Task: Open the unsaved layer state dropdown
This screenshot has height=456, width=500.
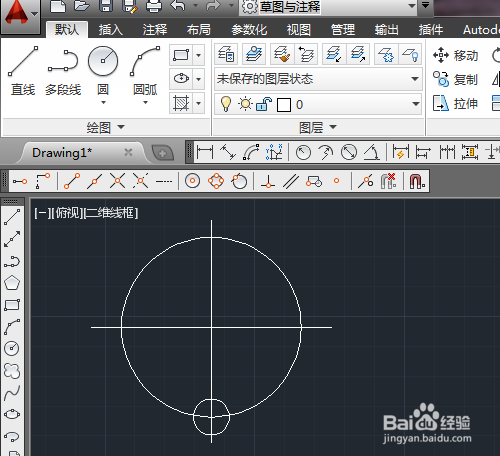Action: click(x=318, y=79)
